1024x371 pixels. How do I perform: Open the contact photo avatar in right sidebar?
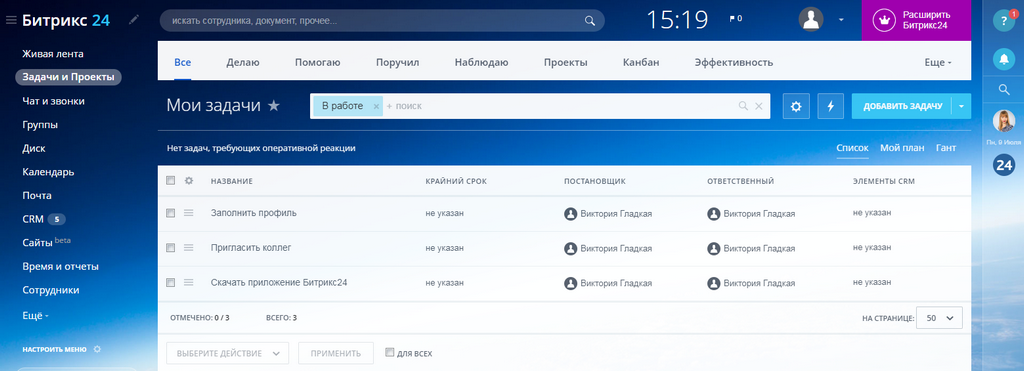1004,121
